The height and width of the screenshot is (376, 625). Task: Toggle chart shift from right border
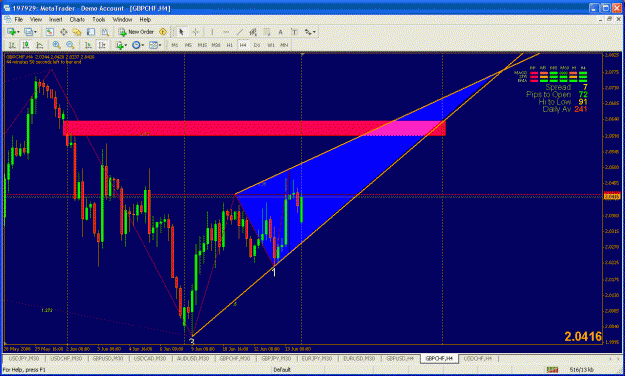pos(102,45)
